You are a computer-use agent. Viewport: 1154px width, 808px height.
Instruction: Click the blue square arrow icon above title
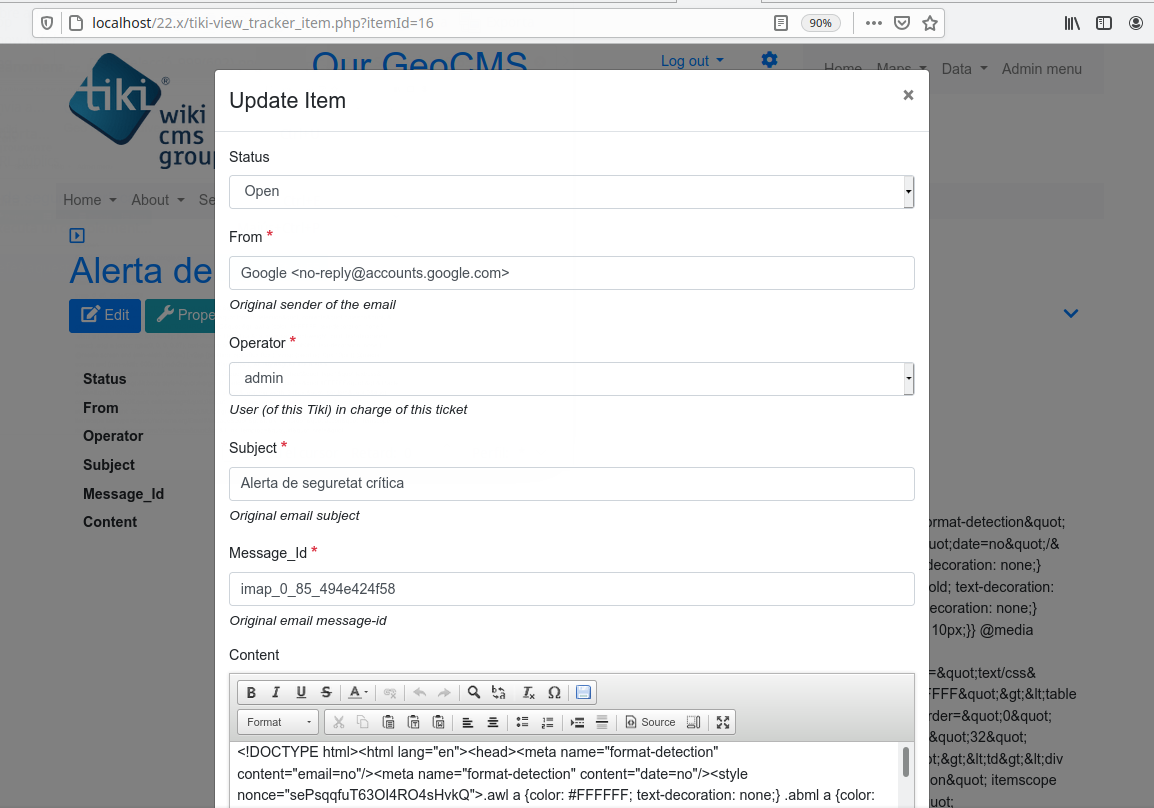(x=77, y=235)
